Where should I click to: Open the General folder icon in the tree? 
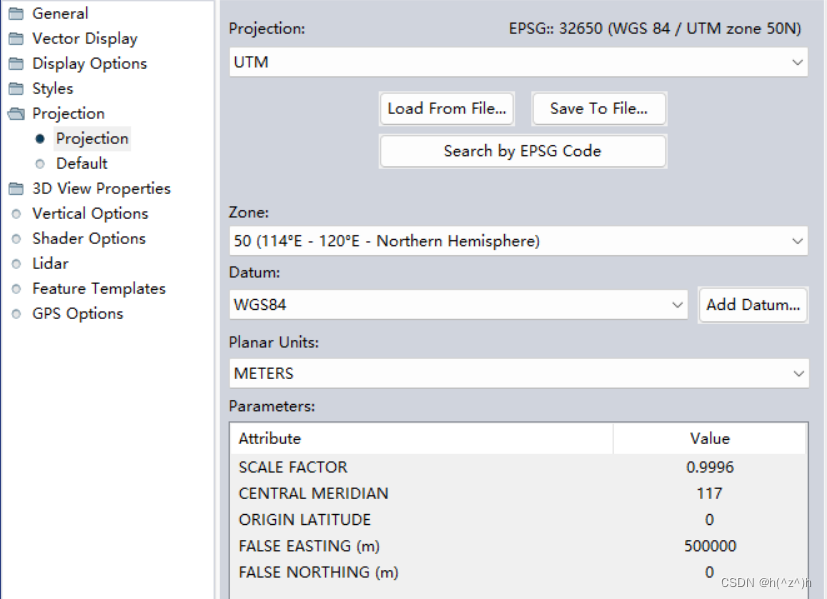click(x=16, y=13)
